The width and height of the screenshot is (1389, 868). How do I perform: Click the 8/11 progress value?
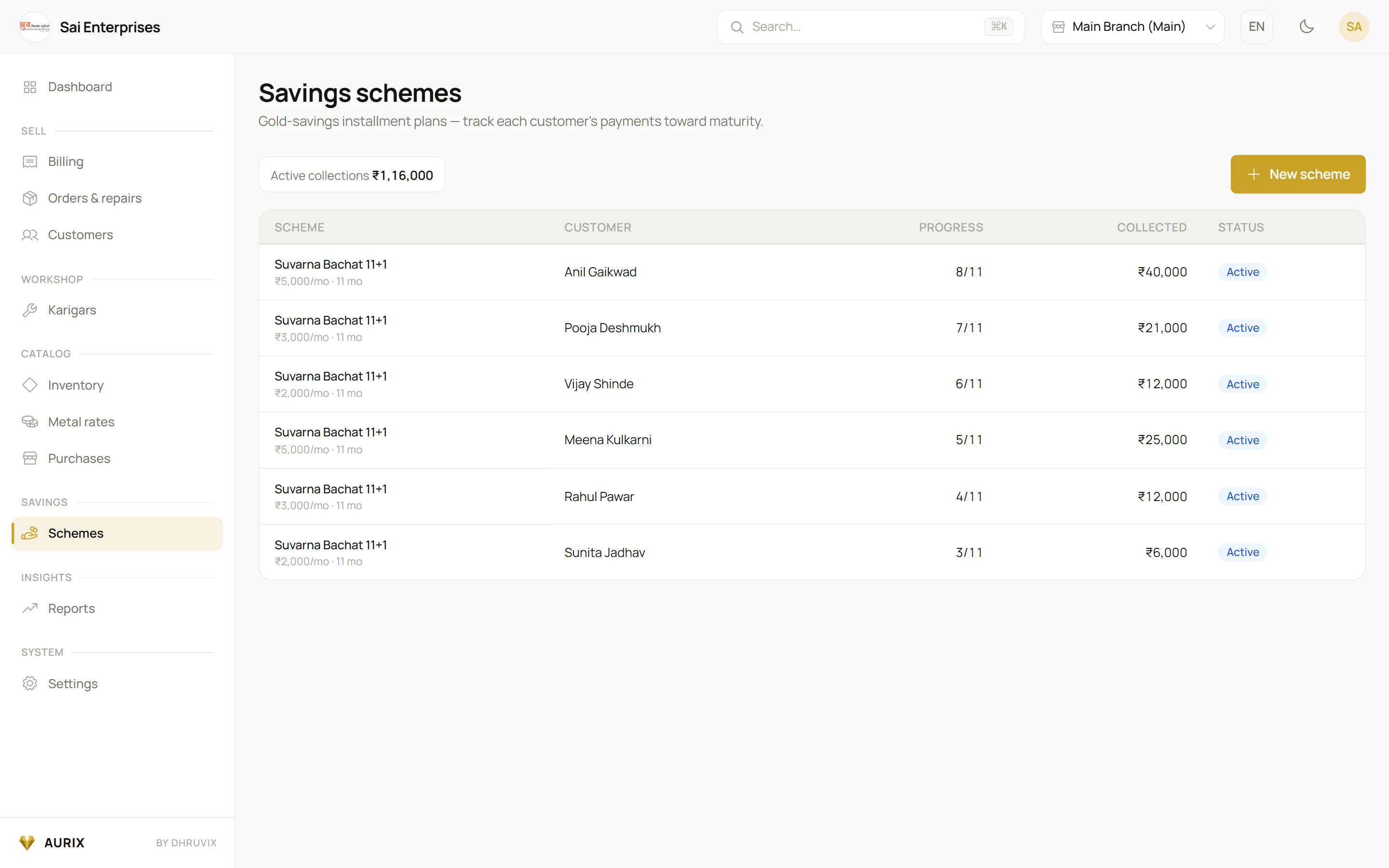point(969,272)
